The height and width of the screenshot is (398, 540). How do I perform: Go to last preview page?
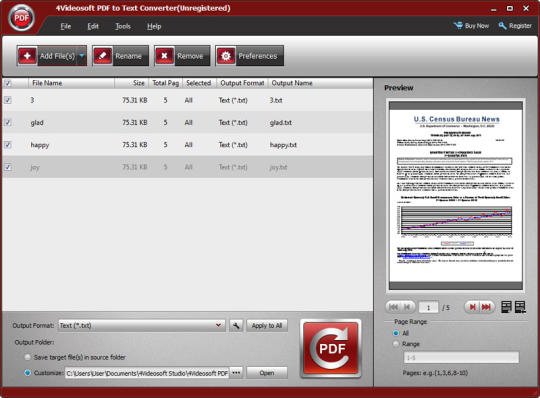click(487, 307)
